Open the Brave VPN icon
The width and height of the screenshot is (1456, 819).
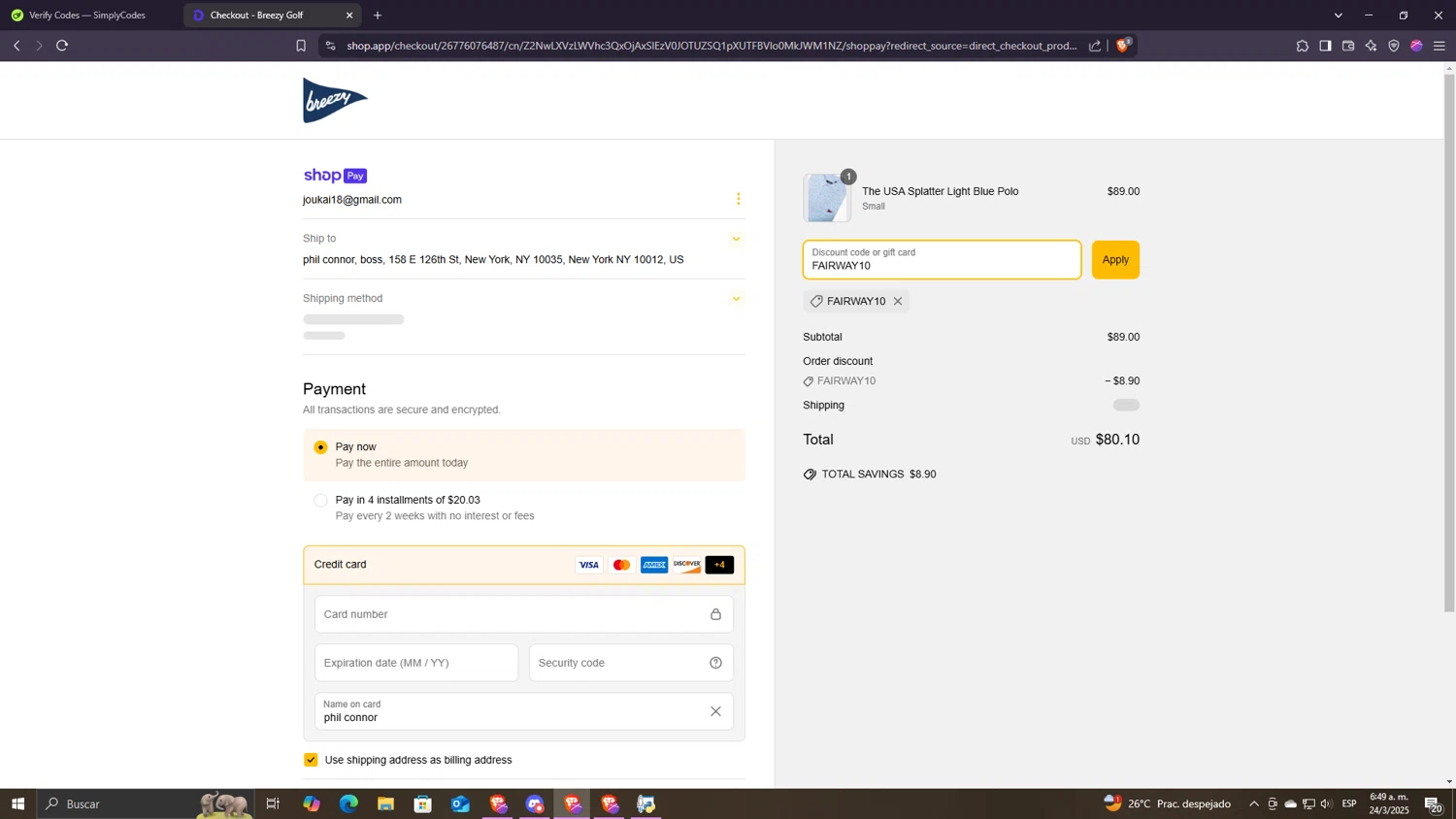(1394, 46)
